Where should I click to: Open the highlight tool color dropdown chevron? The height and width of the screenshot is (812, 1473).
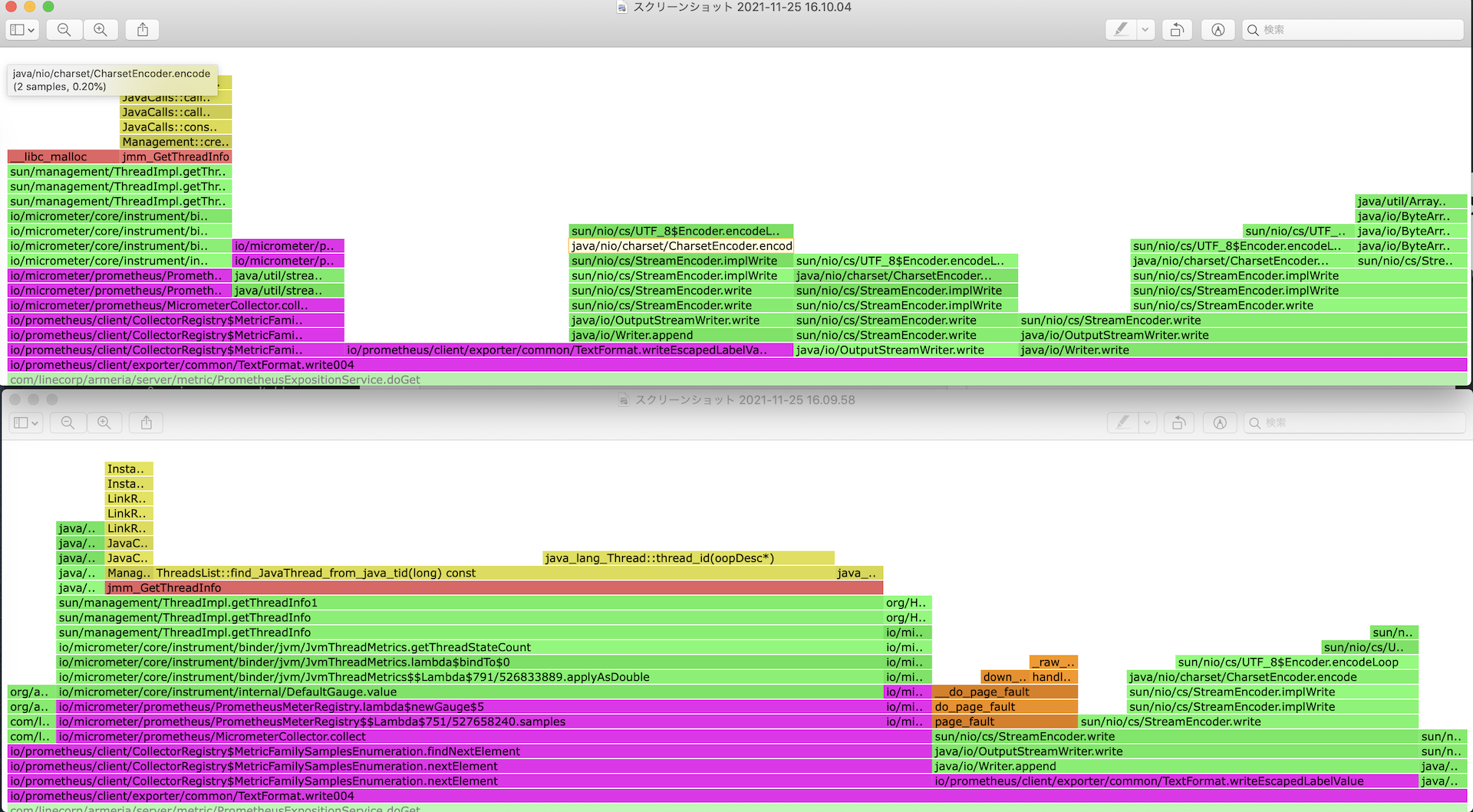coord(1145,29)
